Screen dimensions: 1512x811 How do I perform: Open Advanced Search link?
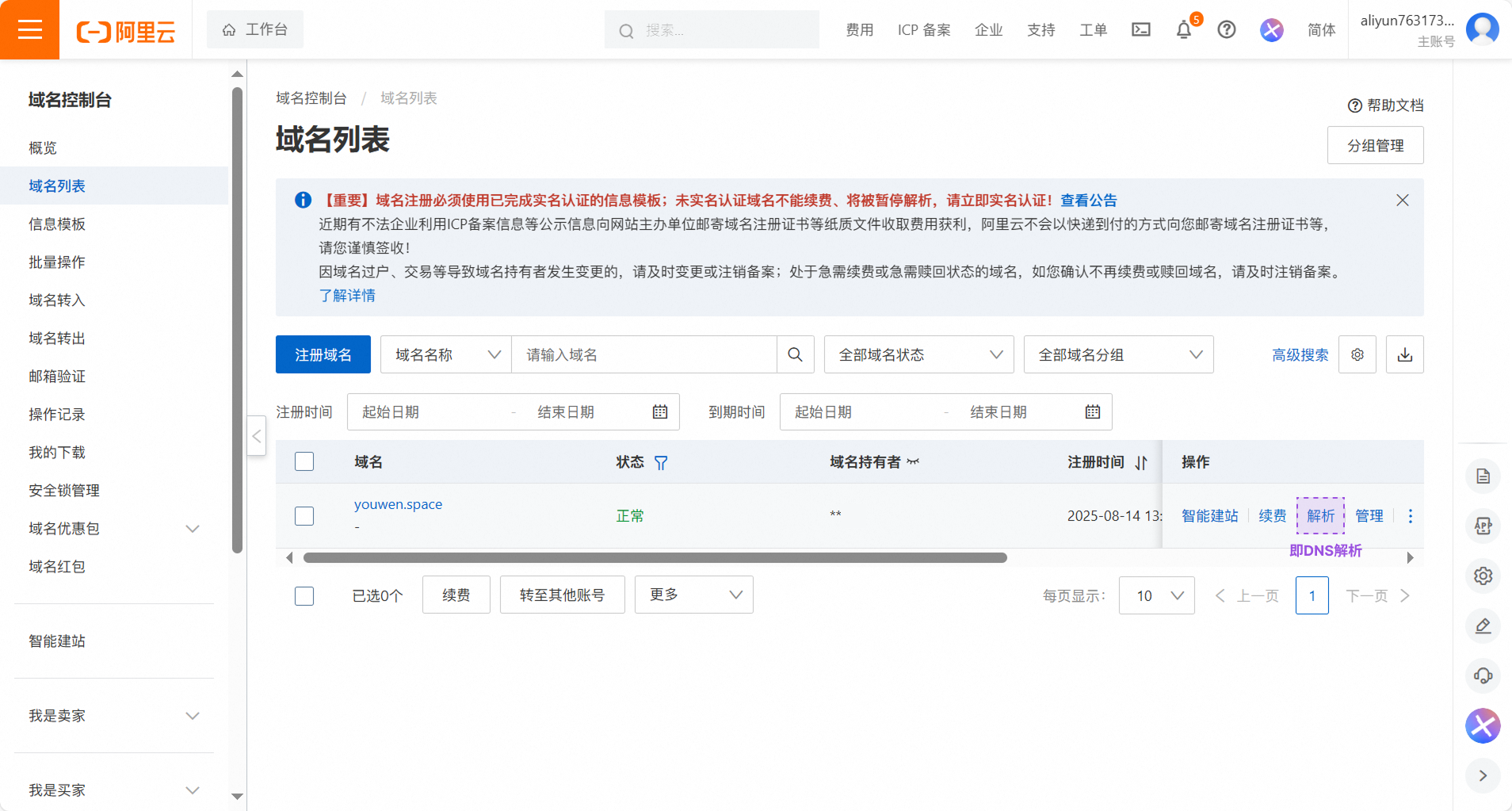1300,355
